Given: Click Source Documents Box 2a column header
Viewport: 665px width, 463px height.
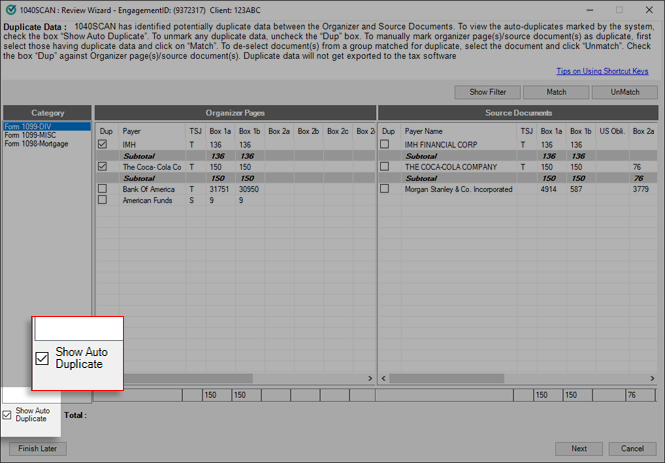Looking at the screenshot, I should [x=643, y=131].
